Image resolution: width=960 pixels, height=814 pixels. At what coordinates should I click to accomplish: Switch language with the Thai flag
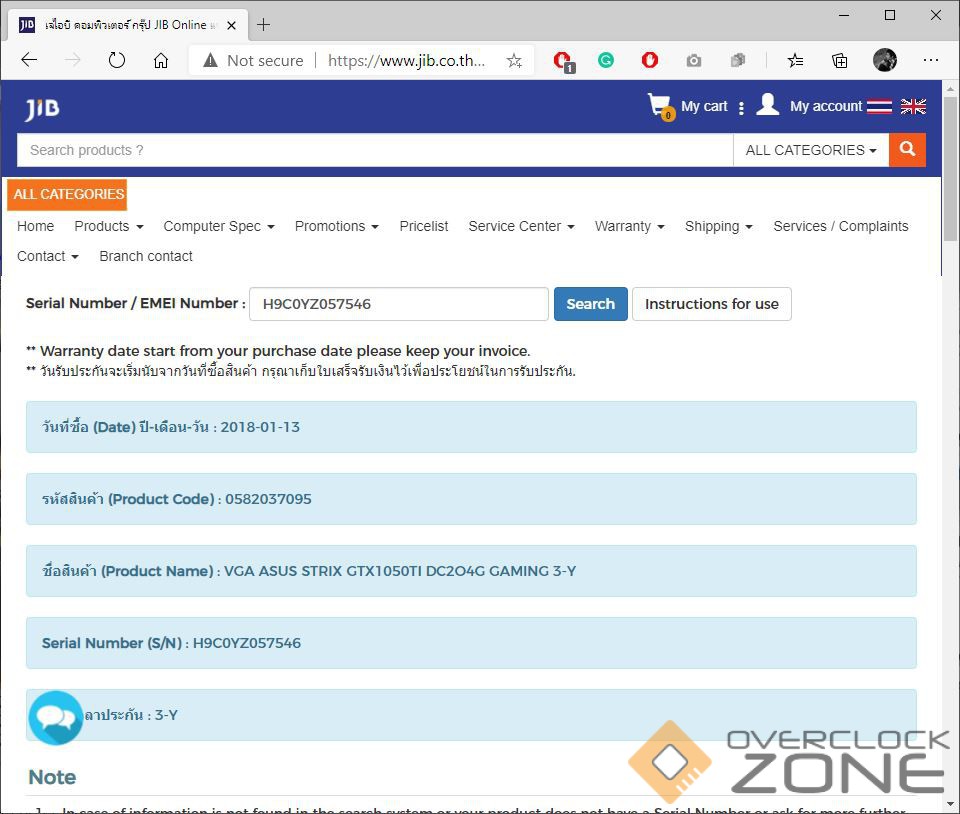(x=879, y=106)
